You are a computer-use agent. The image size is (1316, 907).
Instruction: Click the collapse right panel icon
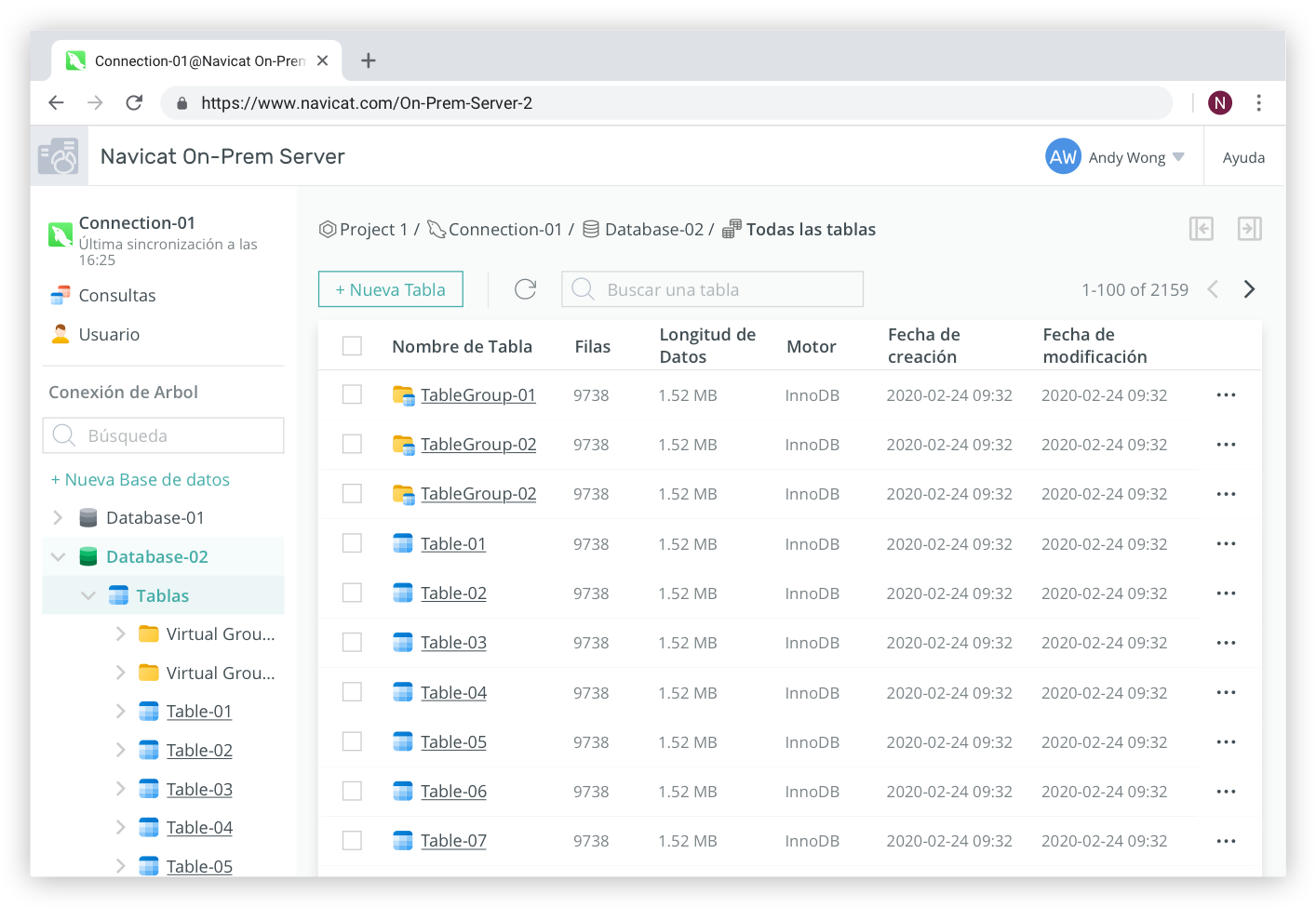point(1250,229)
